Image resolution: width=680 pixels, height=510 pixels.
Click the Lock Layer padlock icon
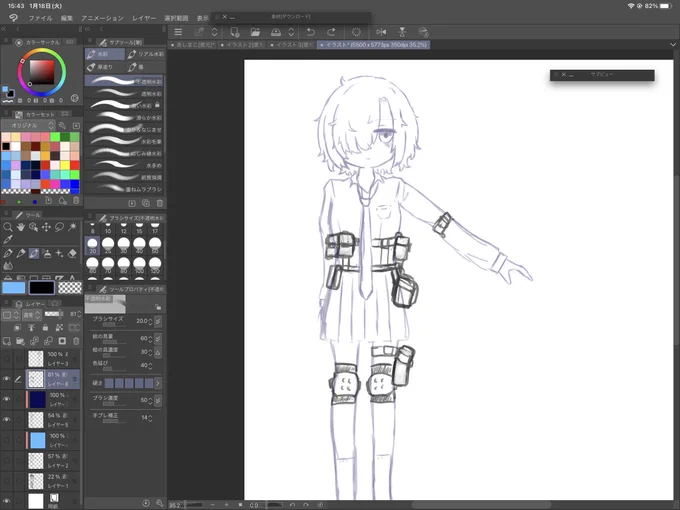tap(45, 327)
